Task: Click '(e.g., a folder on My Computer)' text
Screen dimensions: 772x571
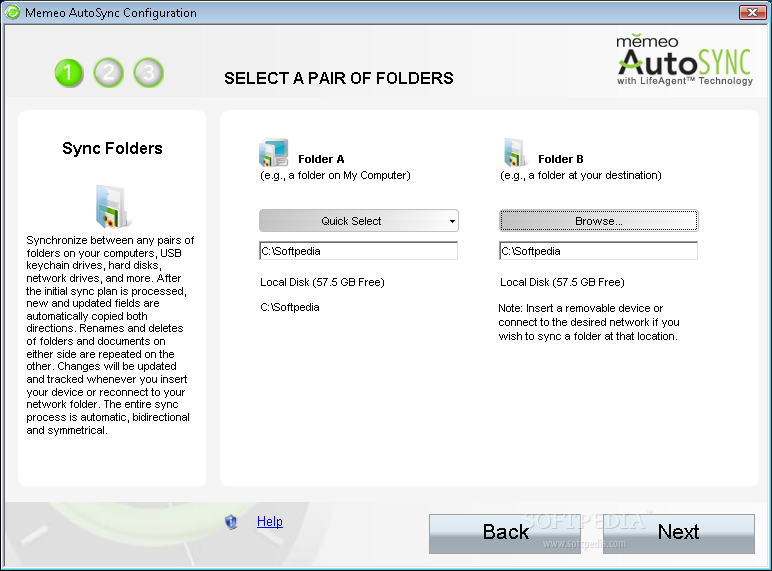Action: pos(335,175)
